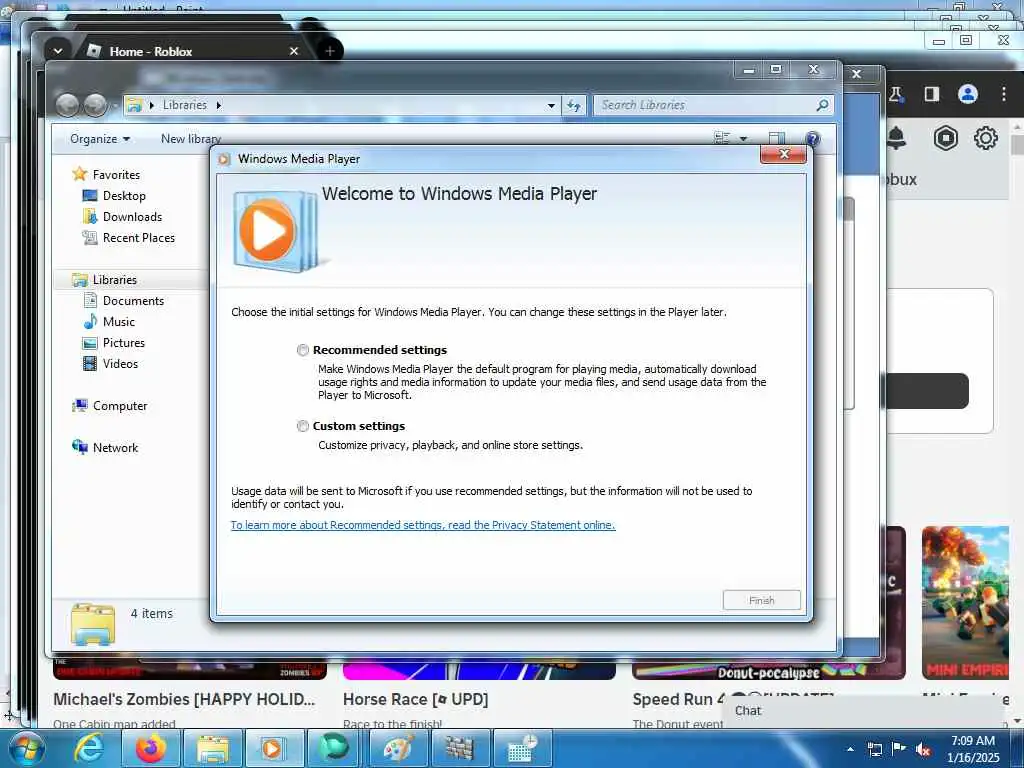The height and width of the screenshot is (768, 1024).
Task: Open the Organize menu in Explorer
Action: [100, 139]
